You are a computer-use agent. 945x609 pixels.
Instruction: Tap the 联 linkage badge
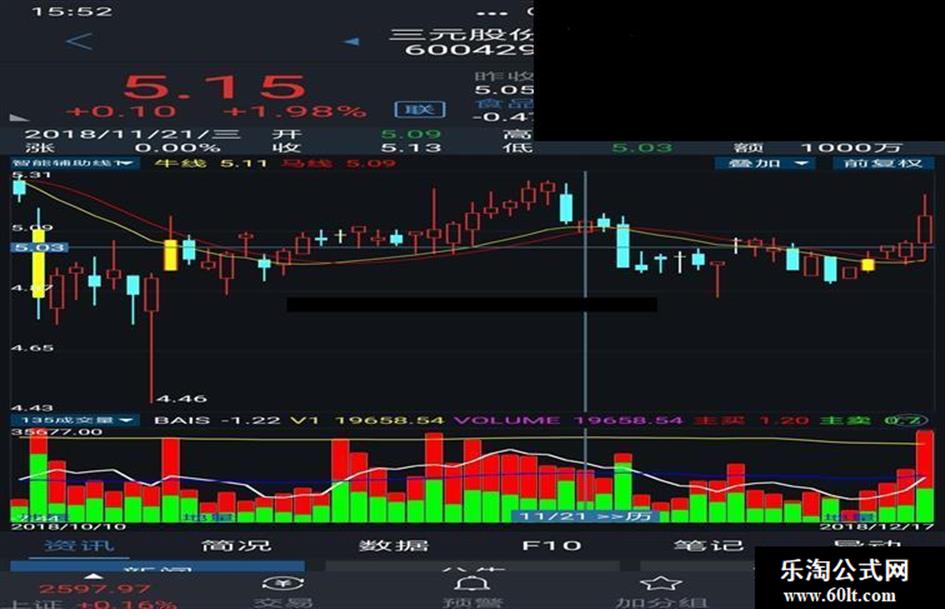point(420,109)
